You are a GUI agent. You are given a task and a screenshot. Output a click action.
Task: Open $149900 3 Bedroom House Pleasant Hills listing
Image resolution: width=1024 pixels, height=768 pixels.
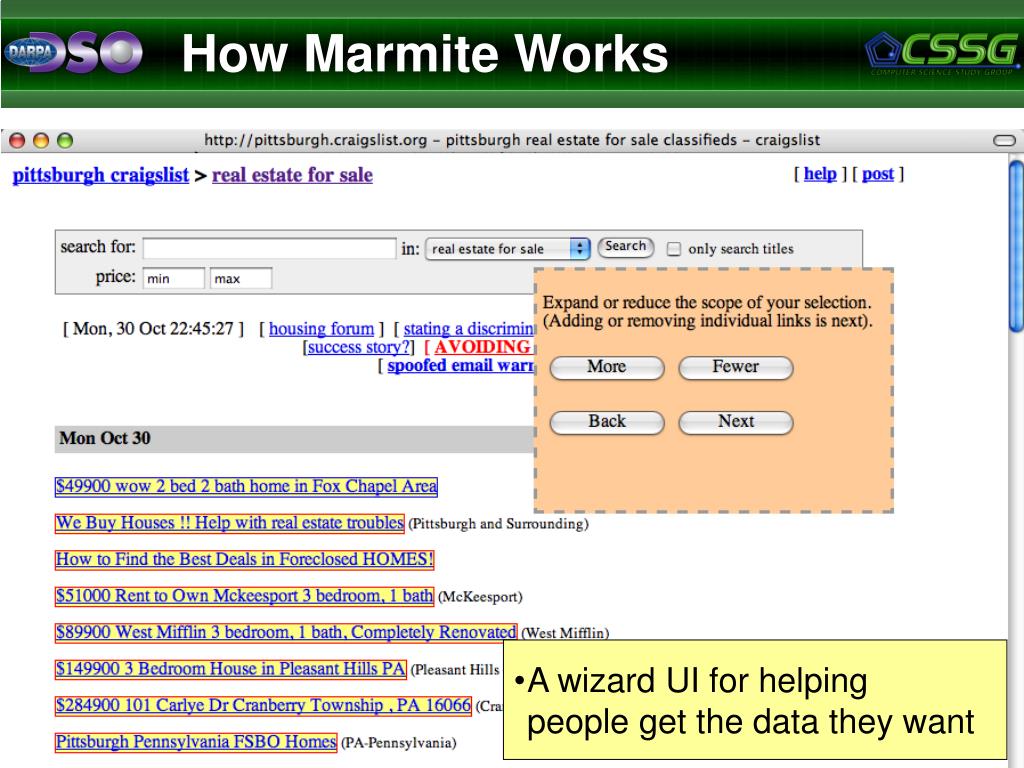(x=231, y=669)
